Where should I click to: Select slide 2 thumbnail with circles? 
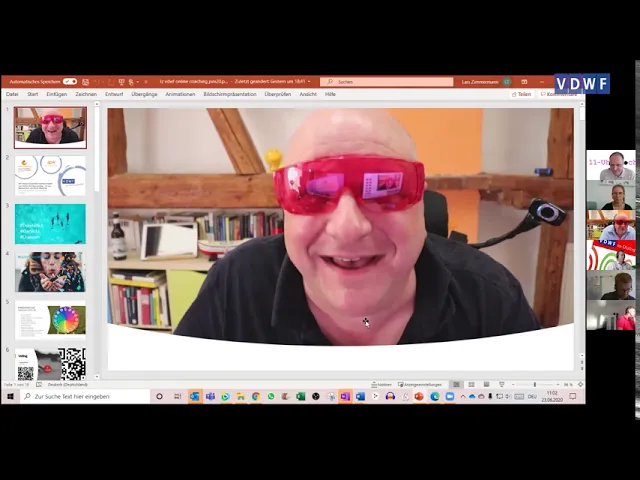click(50, 176)
